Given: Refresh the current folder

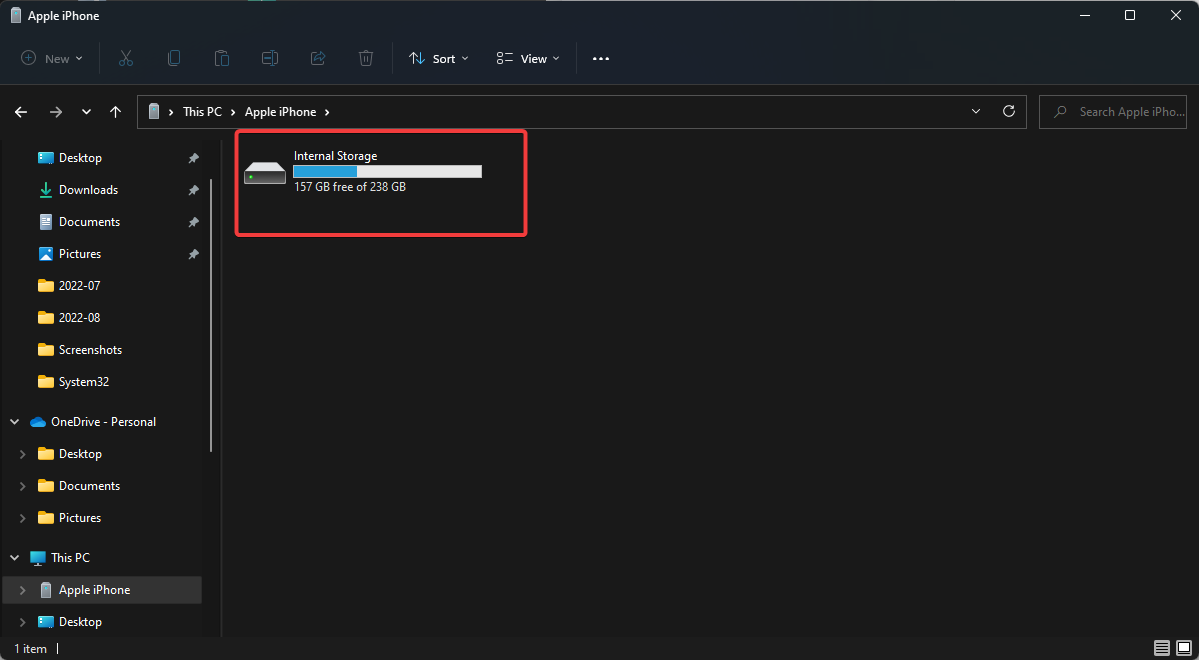Looking at the screenshot, I should [1009, 112].
